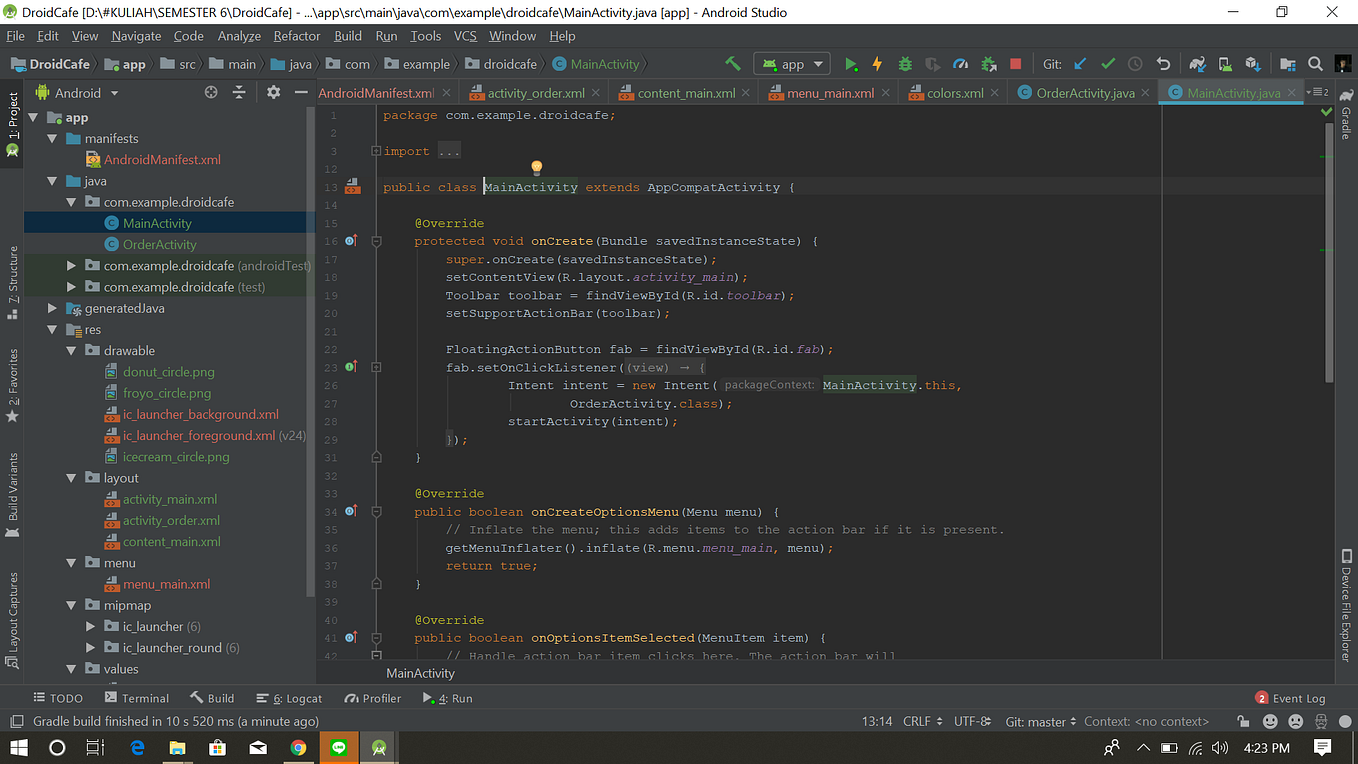
Task: Open Chrome from the Windows taskbar
Action: [299, 747]
